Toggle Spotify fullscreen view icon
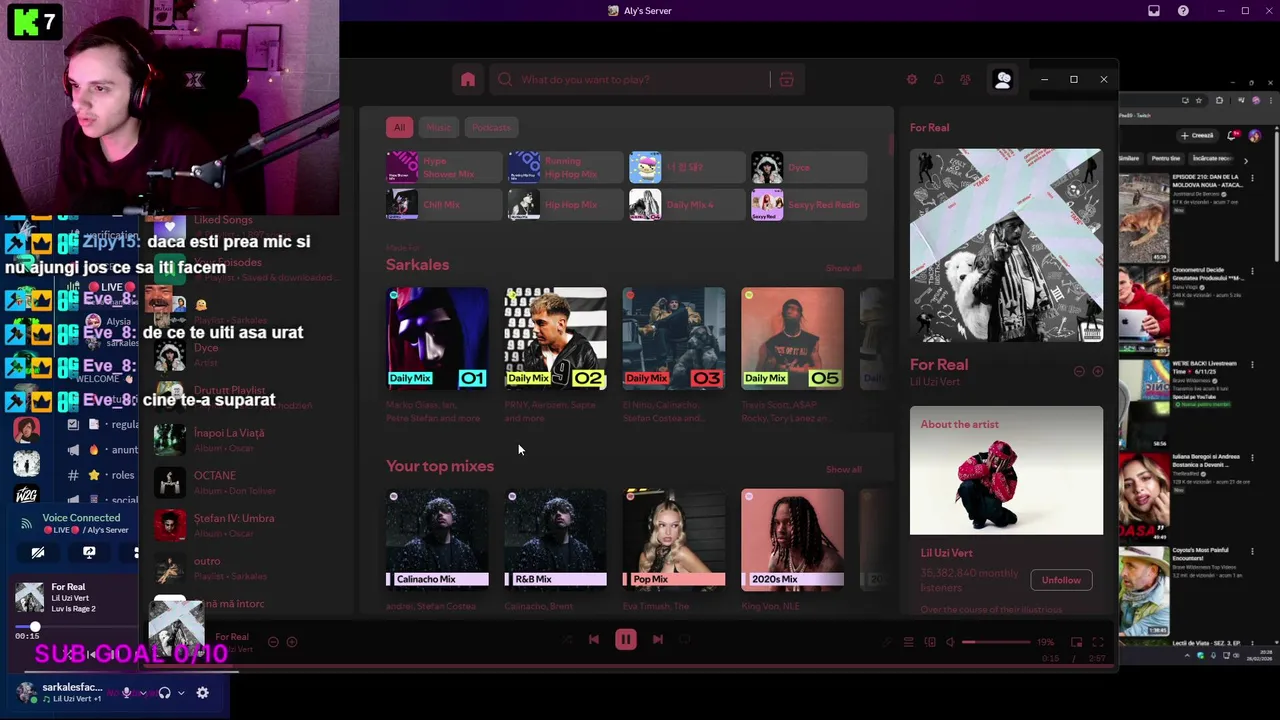The height and width of the screenshot is (720, 1280). (x=1097, y=642)
